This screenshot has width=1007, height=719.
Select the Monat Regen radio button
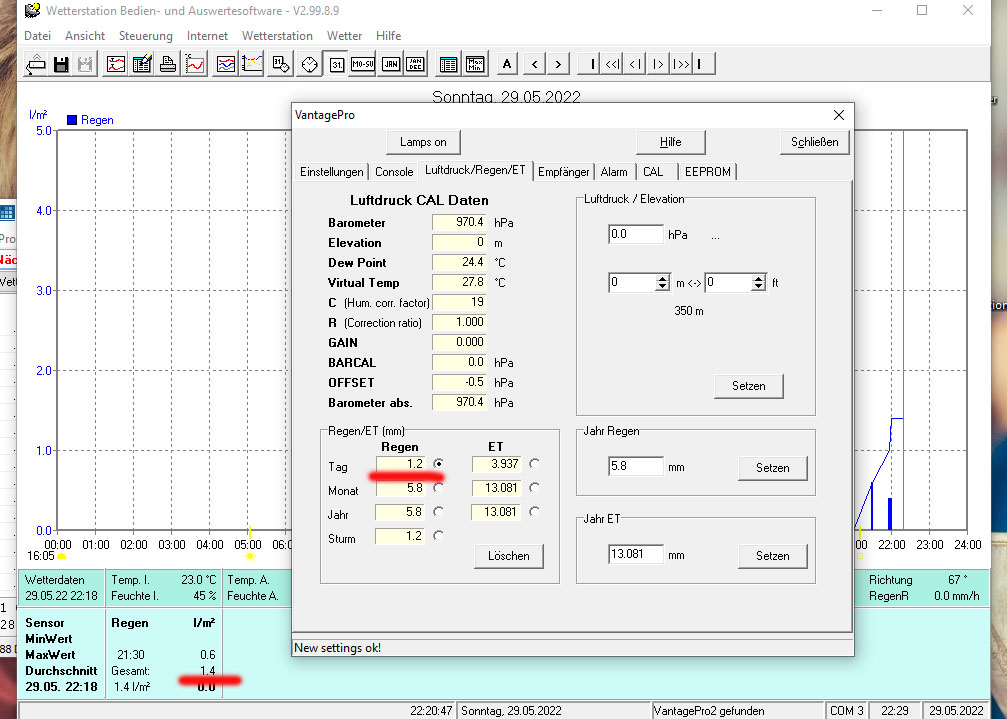coord(438,488)
